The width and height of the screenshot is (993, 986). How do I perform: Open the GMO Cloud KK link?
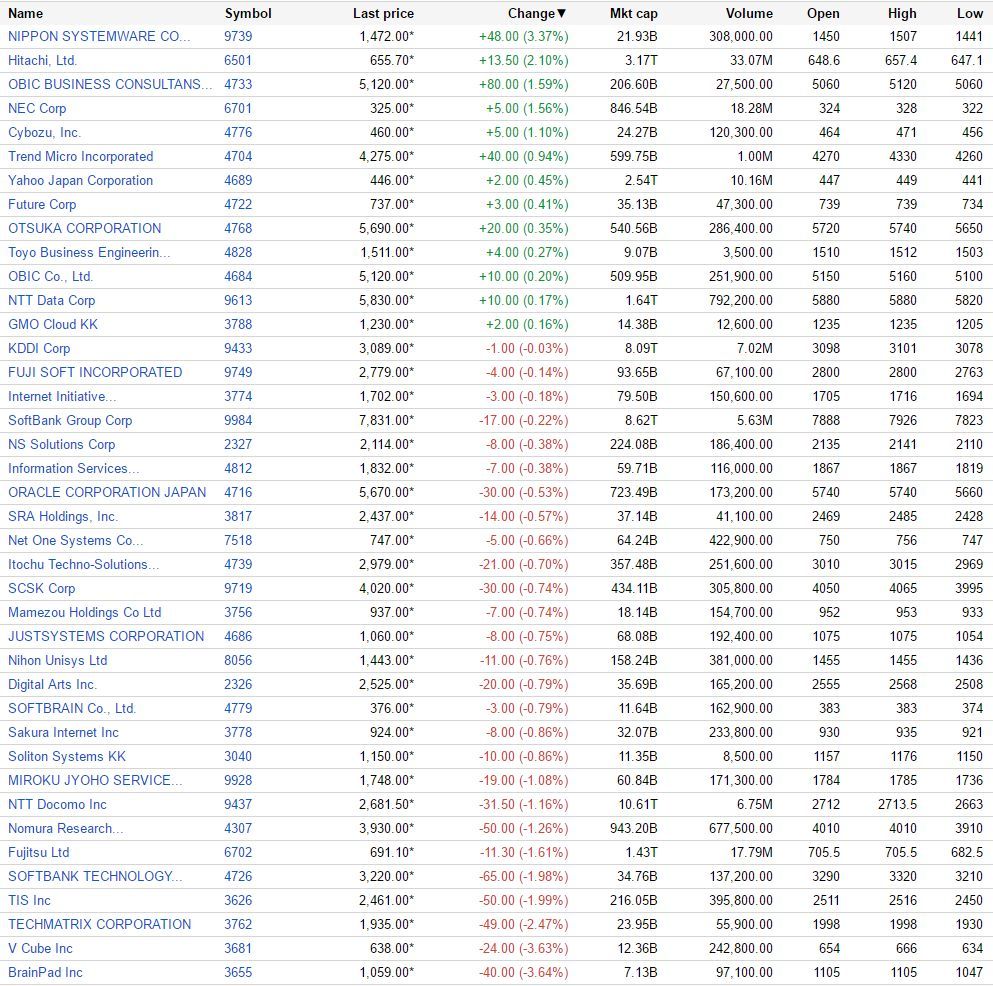point(53,325)
